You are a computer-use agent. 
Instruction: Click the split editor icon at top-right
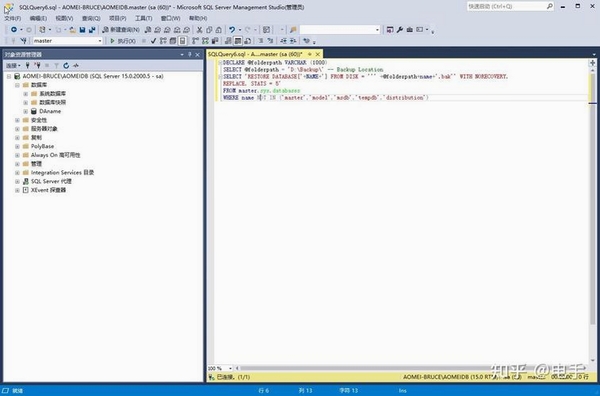593,63
